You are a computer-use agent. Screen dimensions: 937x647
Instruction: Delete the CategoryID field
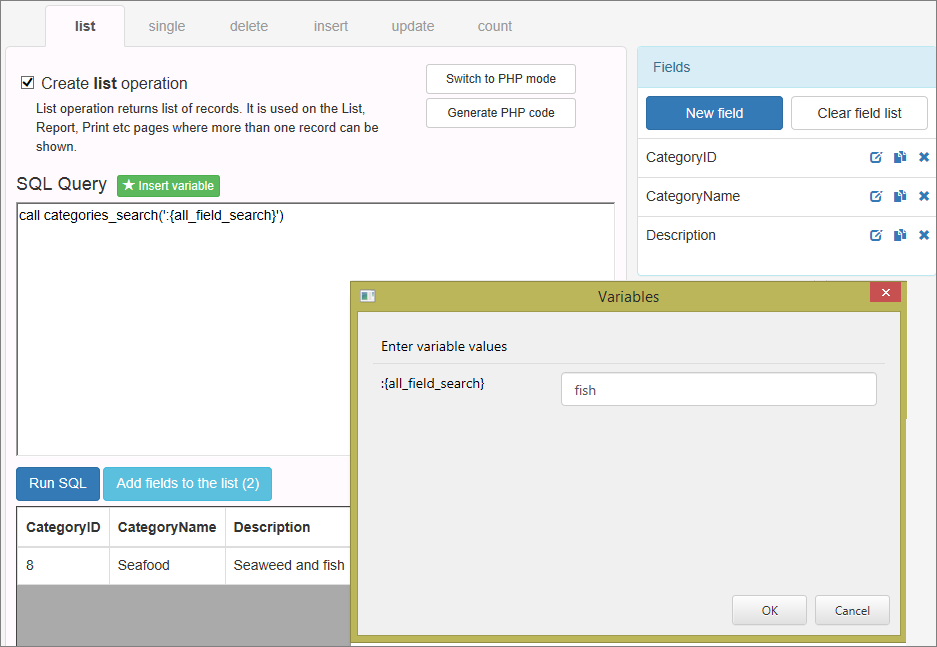coord(922,157)
